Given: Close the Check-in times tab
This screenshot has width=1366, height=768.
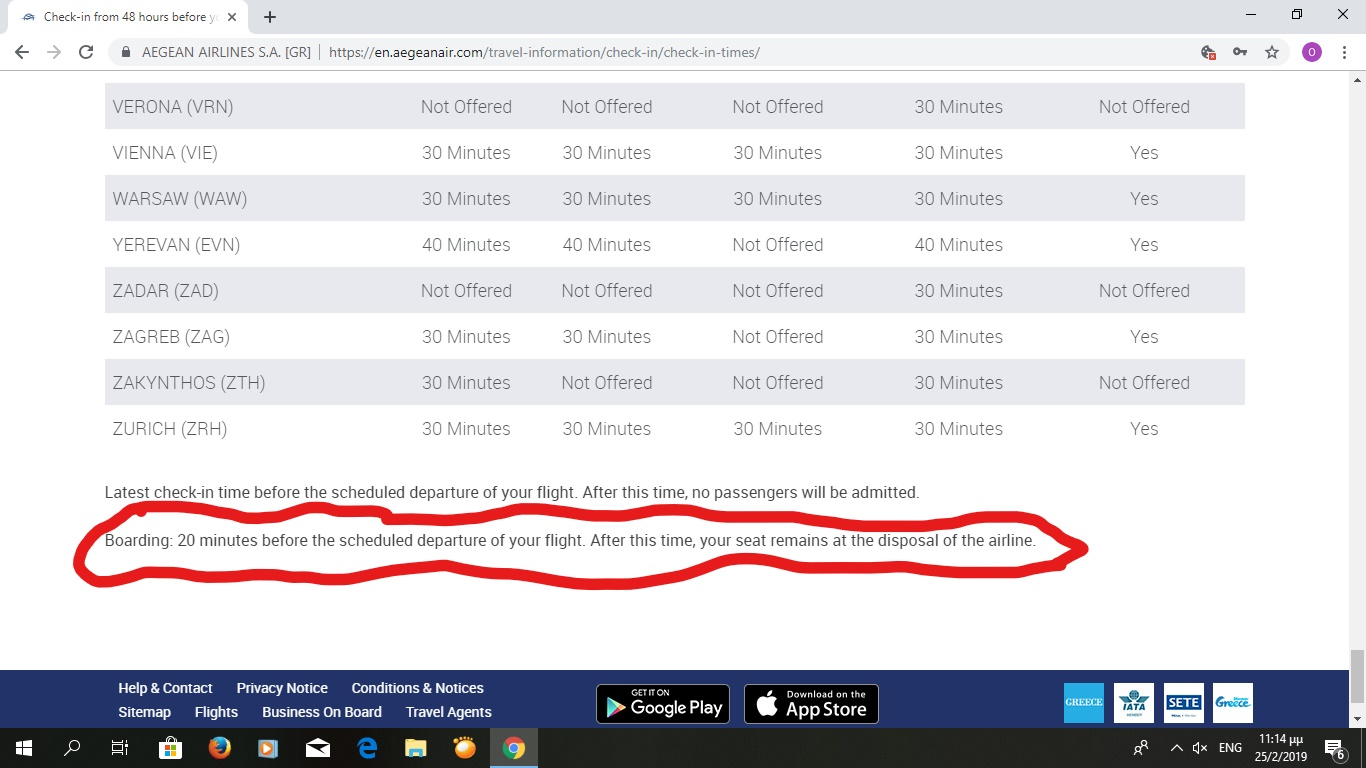Looking at the screenshot, I should pyautogui.click(x=232, y=17).
